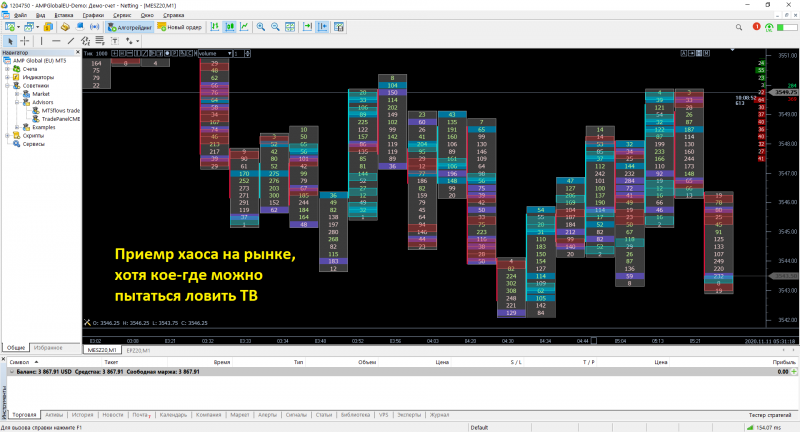Screen dimensions: 800x432
Task: Select the equidistant channel tool
Action: tap(85, 41)
